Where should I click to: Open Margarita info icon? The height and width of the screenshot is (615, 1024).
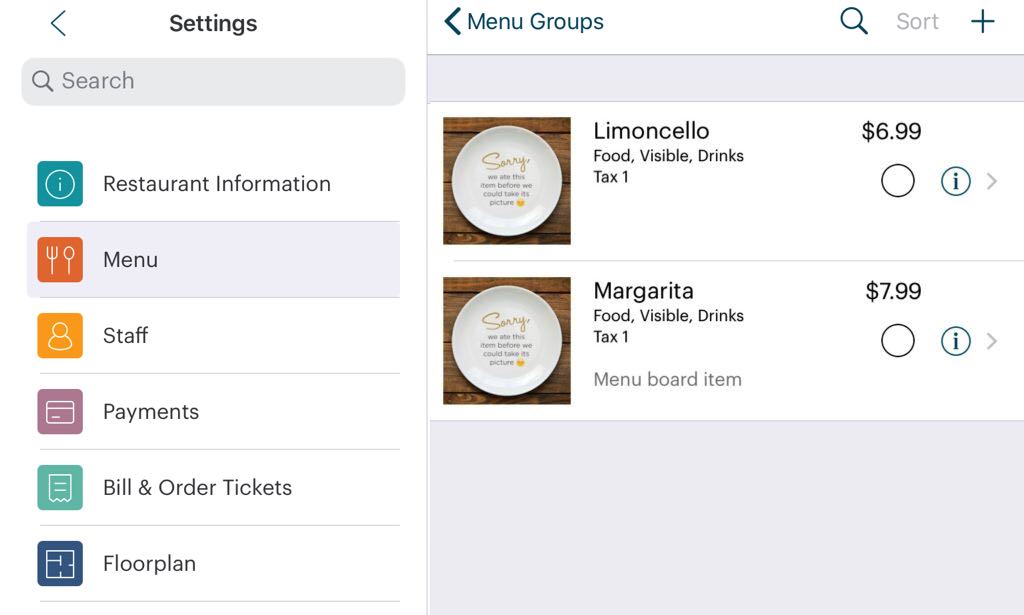pos(956,341)
